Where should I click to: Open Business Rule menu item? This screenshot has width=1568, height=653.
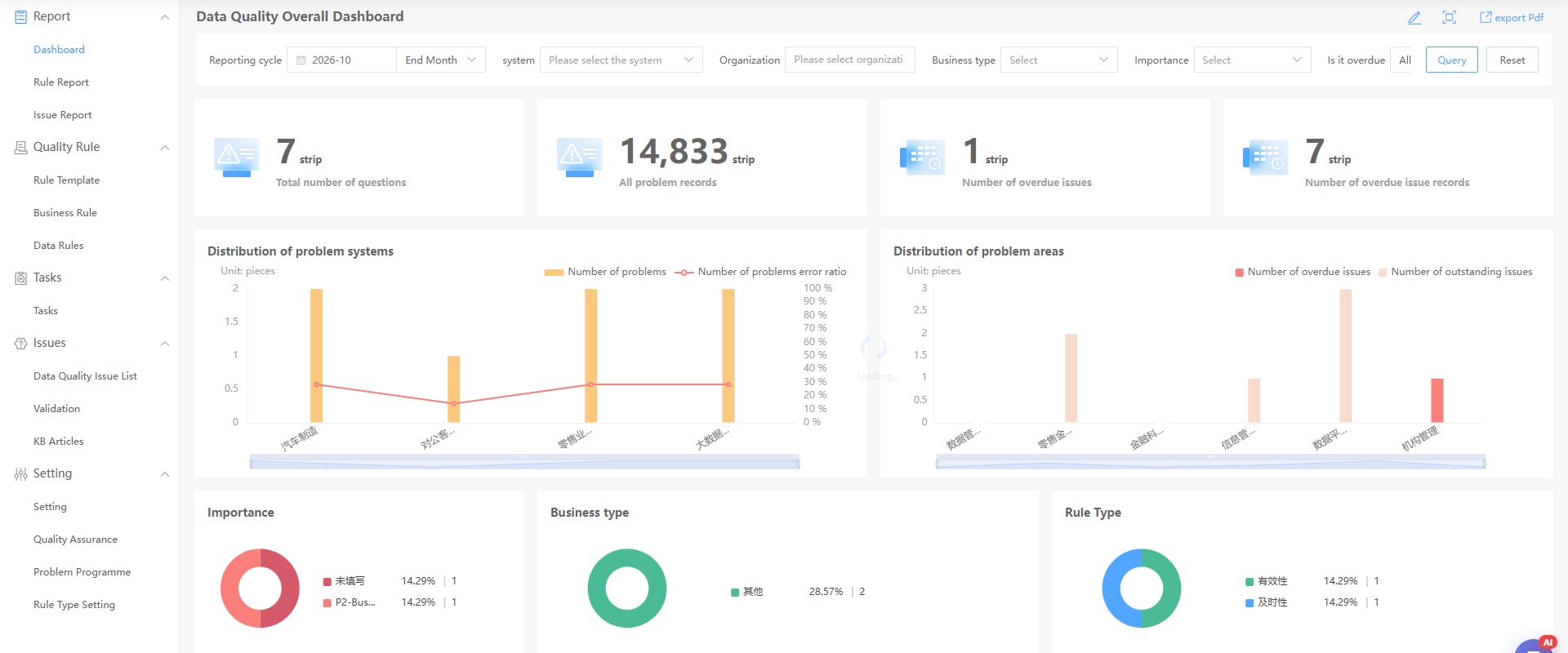[65, 213]
